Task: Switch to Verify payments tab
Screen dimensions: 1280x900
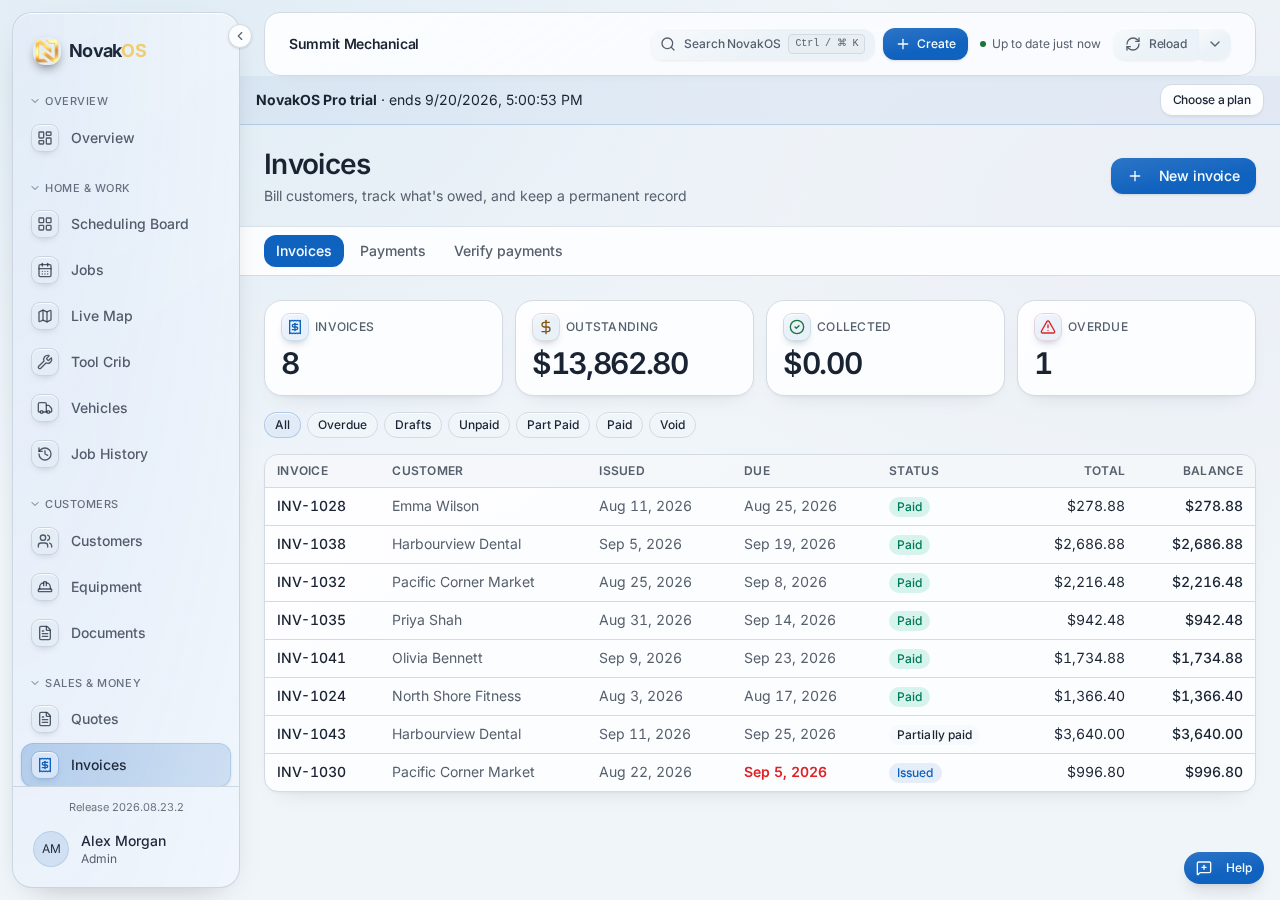Action: 508,251
